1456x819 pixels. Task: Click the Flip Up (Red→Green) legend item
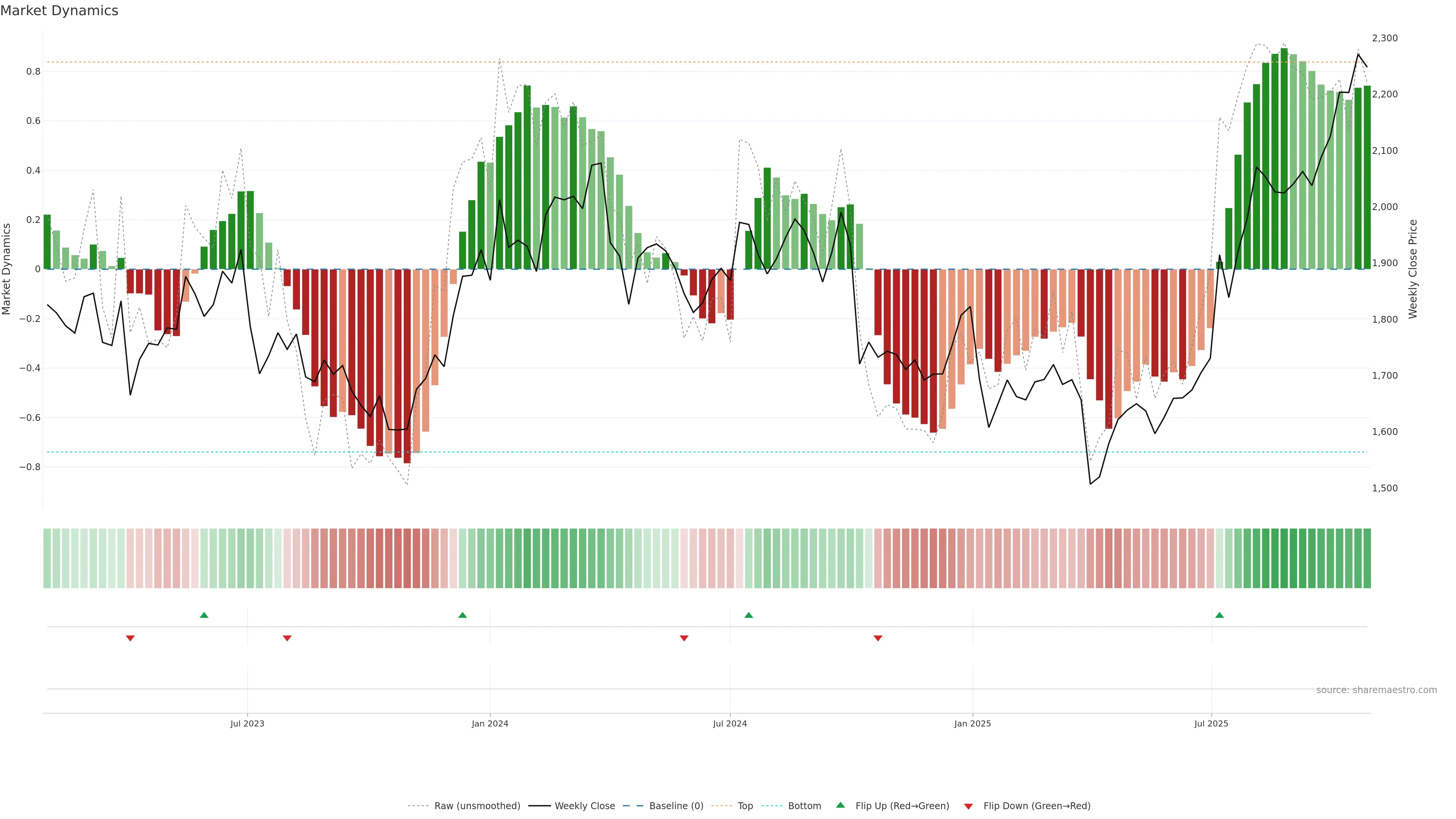pyautogui.click(x=902, y=806)
